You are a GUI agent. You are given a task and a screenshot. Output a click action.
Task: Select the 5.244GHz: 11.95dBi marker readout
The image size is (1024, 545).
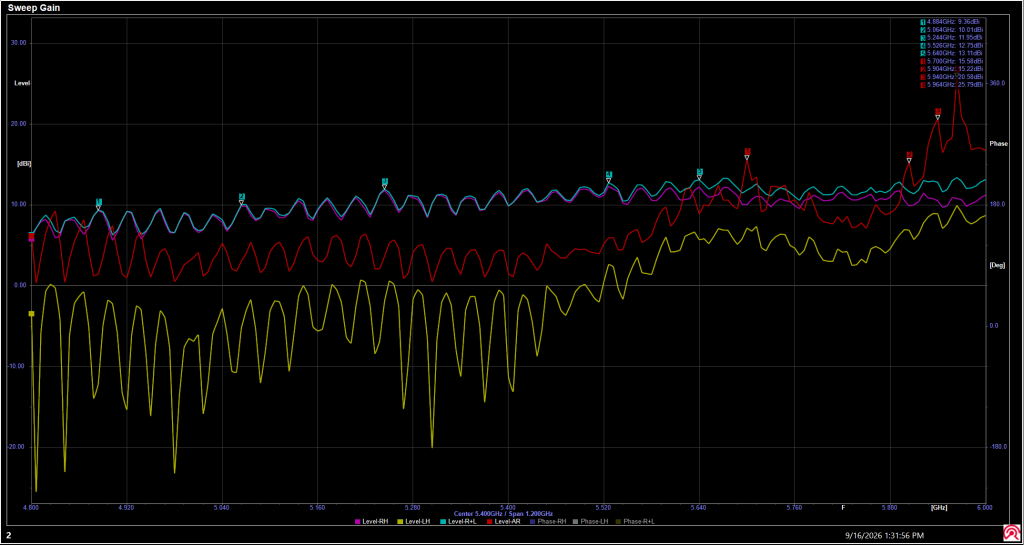(952, 37)
